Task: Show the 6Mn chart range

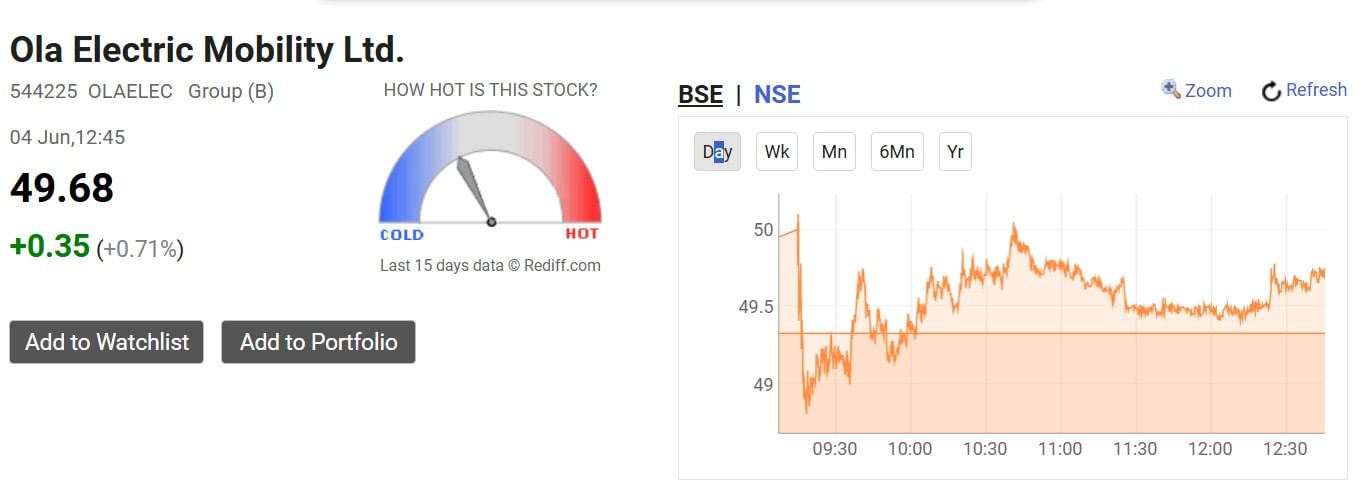Action: pos(897,152)
